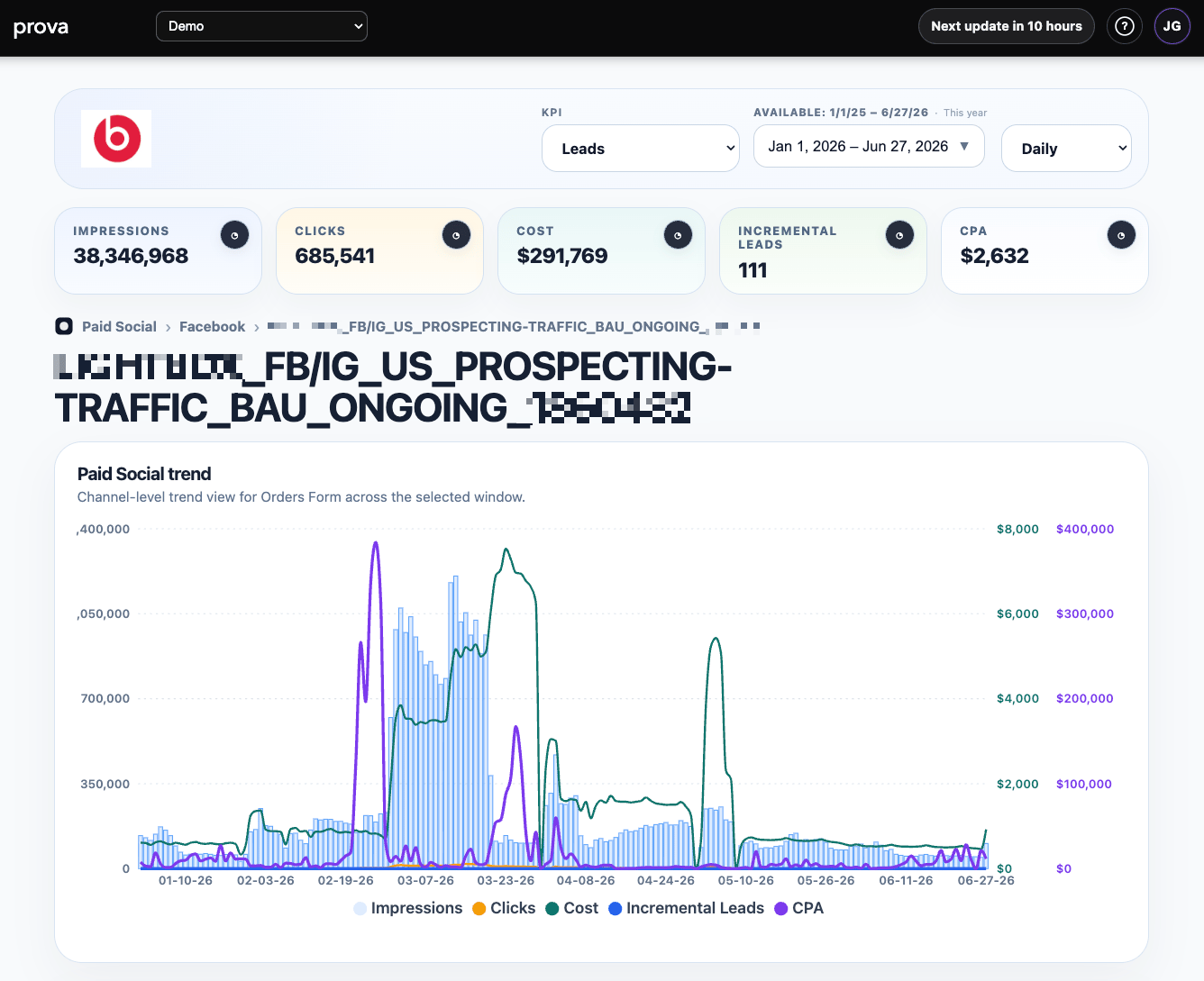This screenshot has width=1204, height=981.
Task: Toggle Incremental Leads series in chart legend
Action: pos(686,908)
